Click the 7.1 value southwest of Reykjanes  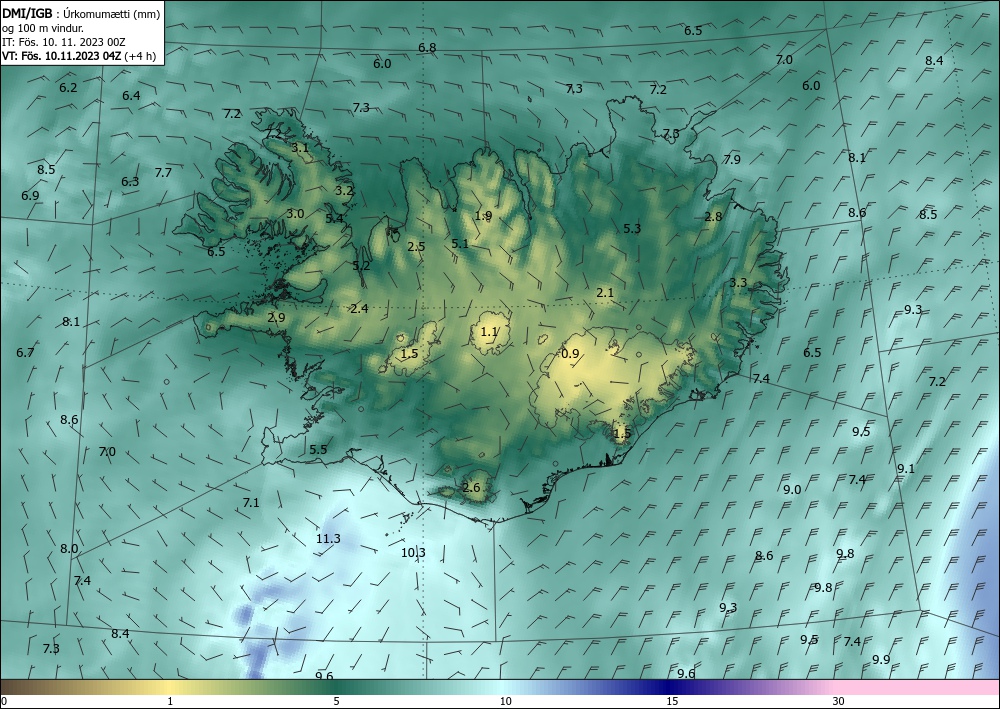pos(251,503)
